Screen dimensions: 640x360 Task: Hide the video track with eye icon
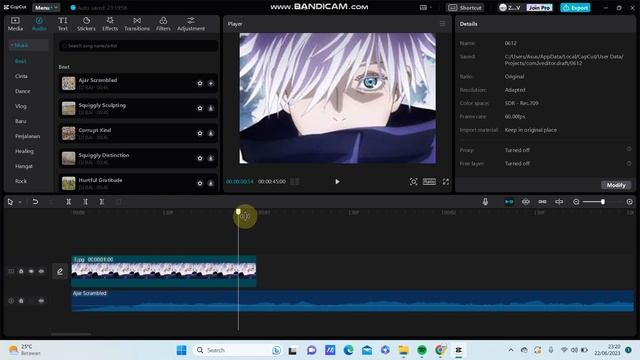pos(31,271)
